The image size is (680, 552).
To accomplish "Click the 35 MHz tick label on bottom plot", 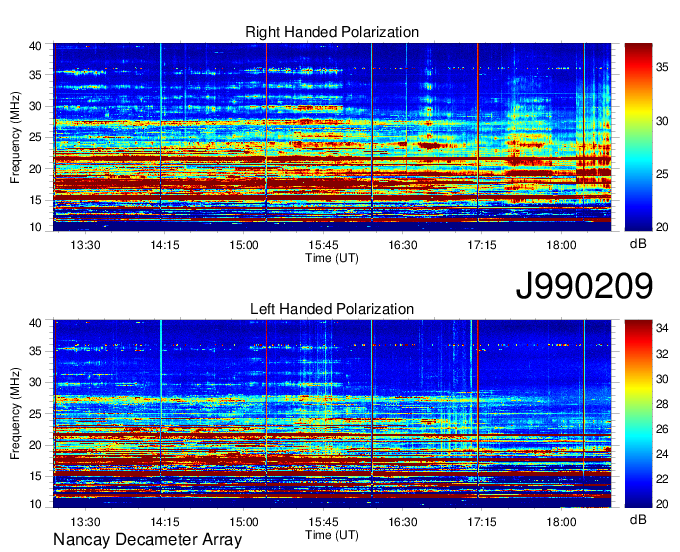I will click(35, 351).
